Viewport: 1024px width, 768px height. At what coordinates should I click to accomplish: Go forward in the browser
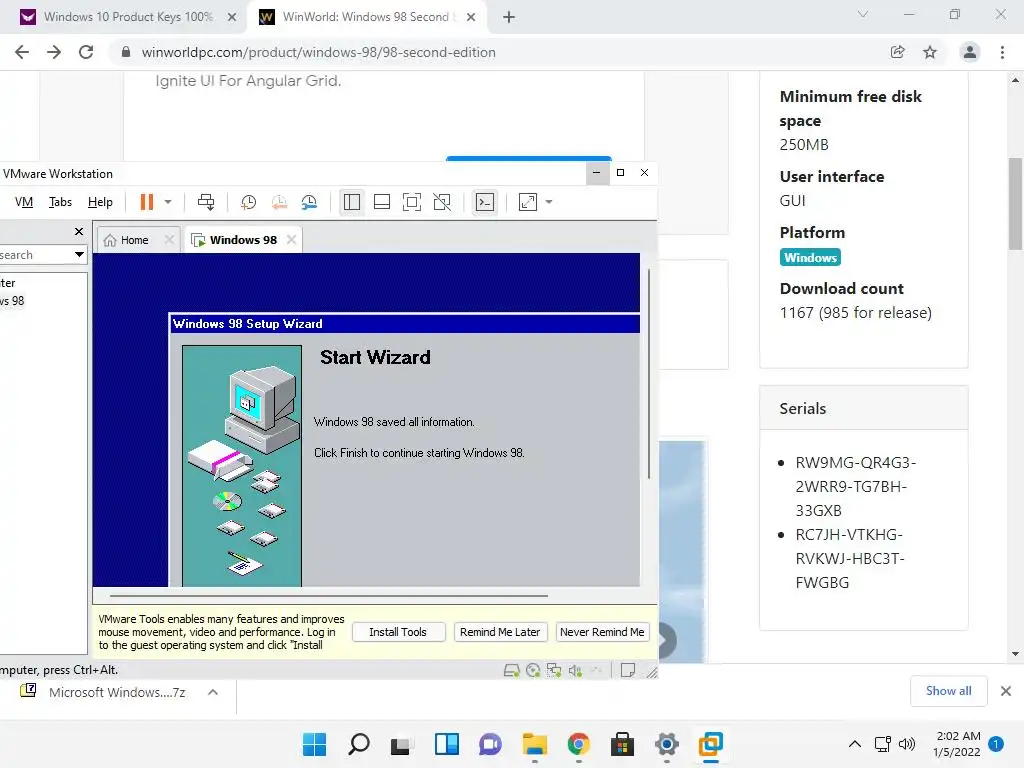54,52
